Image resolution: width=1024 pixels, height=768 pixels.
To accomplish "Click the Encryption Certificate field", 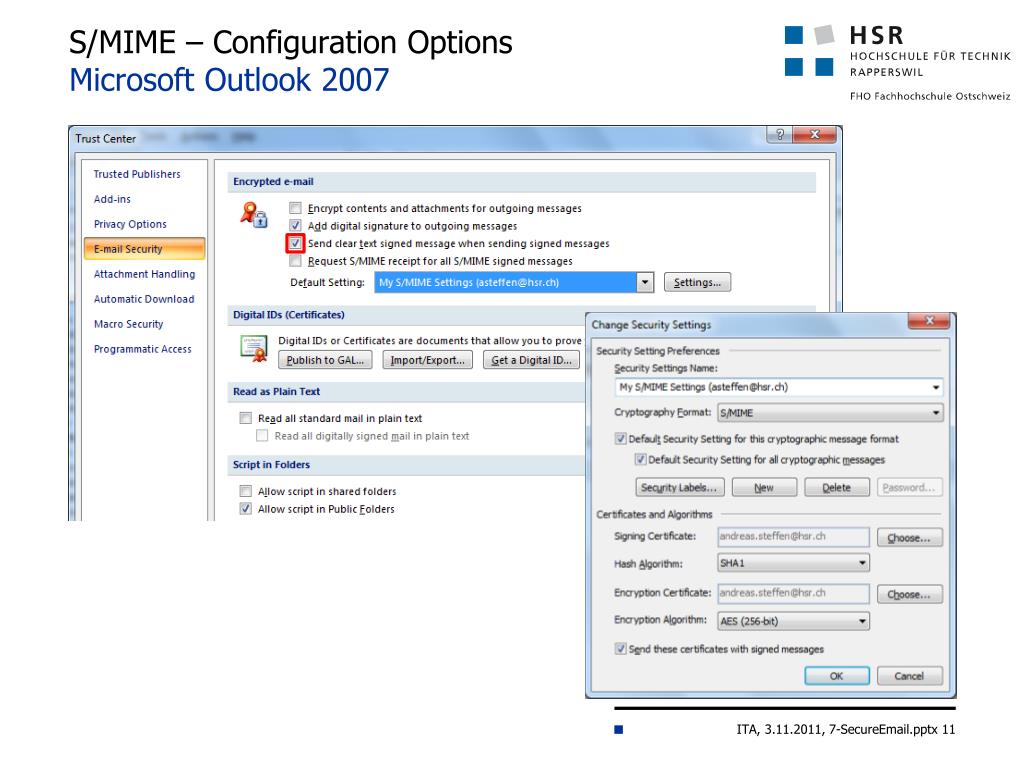I will (x=793, y=593).
